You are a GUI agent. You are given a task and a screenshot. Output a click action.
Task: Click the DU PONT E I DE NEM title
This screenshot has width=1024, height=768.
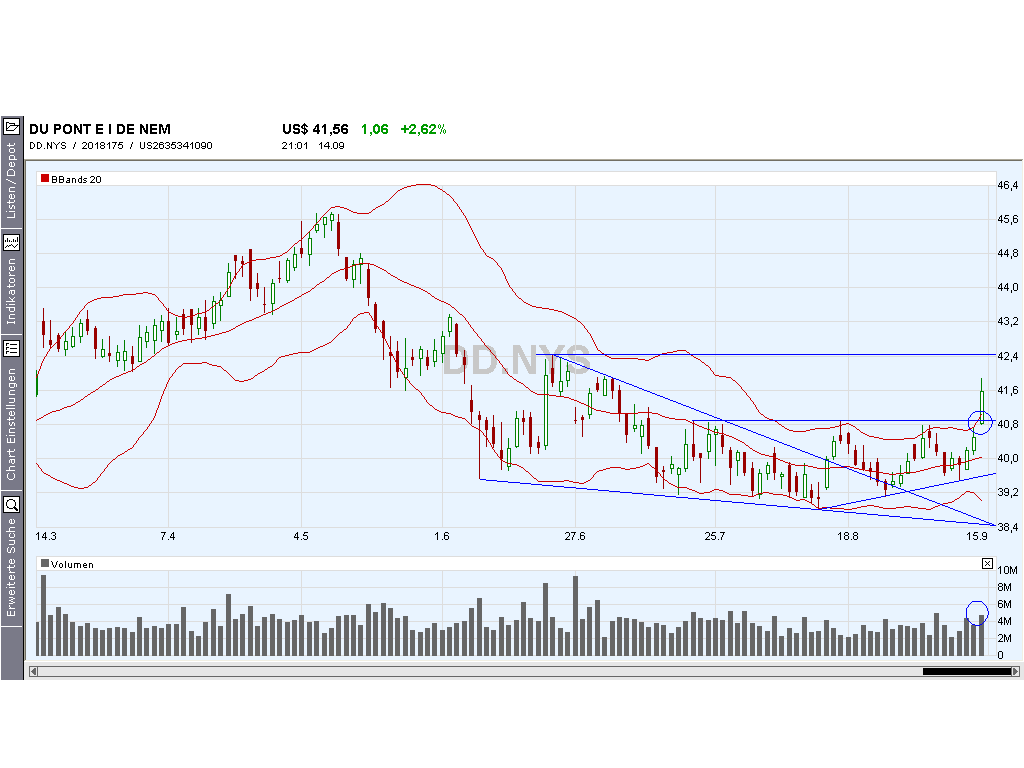(100, 129)
